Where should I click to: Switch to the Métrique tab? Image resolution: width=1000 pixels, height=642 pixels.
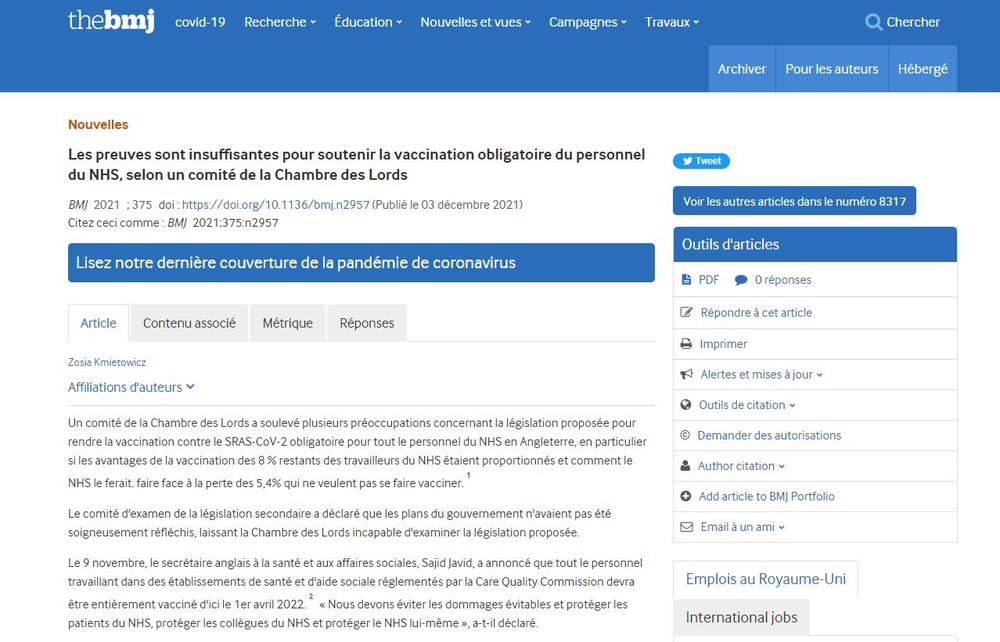coord(287,323)
